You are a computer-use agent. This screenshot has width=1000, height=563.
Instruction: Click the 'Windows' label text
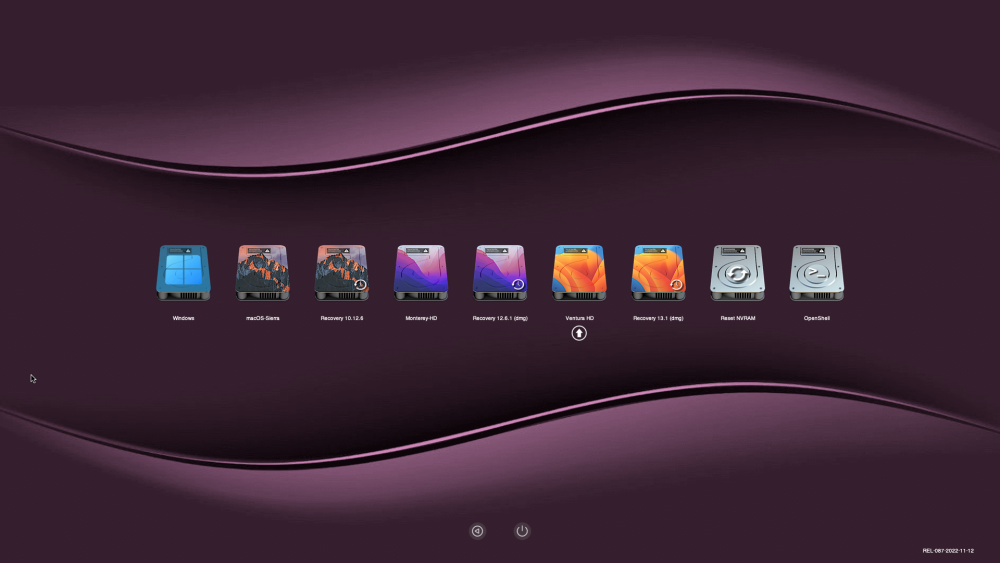184,318
